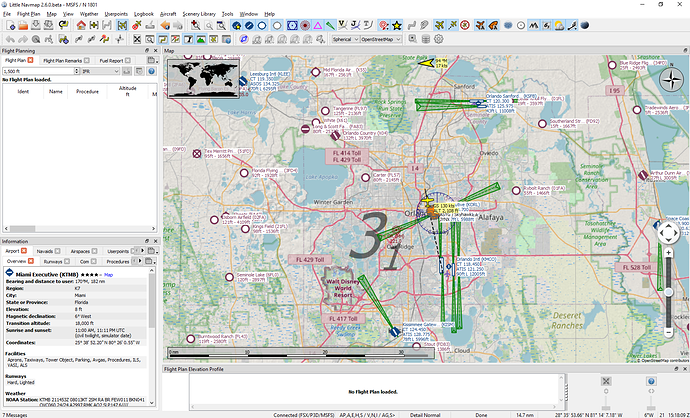690x418 pixels.
Task: Zoom out with the map overlay minus button
Action: pos(668,333)
